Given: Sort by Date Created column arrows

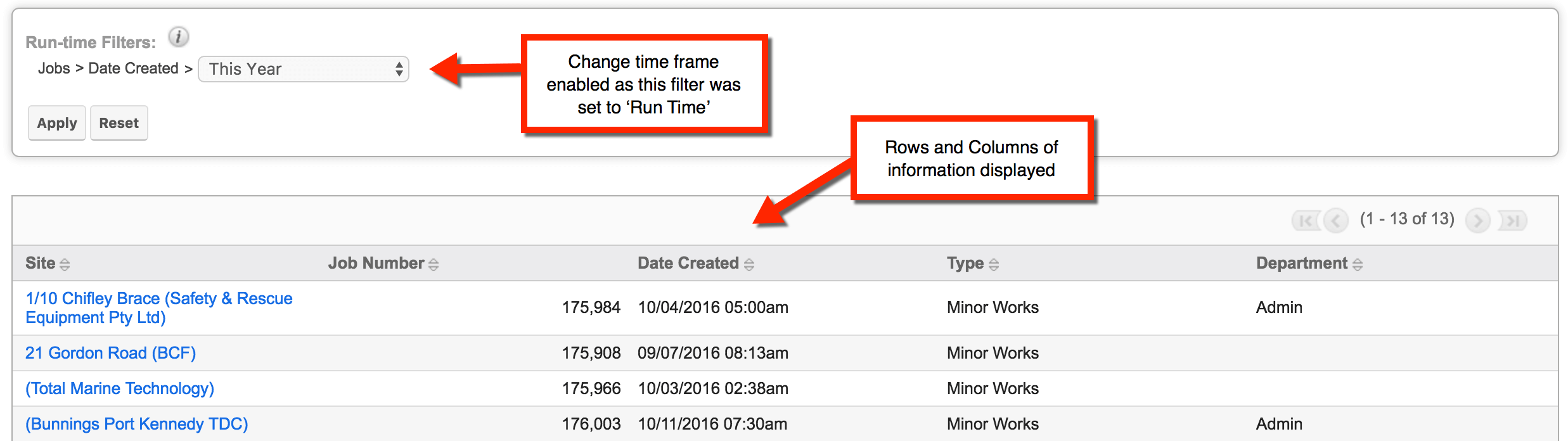Looking at the screenshot, I should point(749,264).
